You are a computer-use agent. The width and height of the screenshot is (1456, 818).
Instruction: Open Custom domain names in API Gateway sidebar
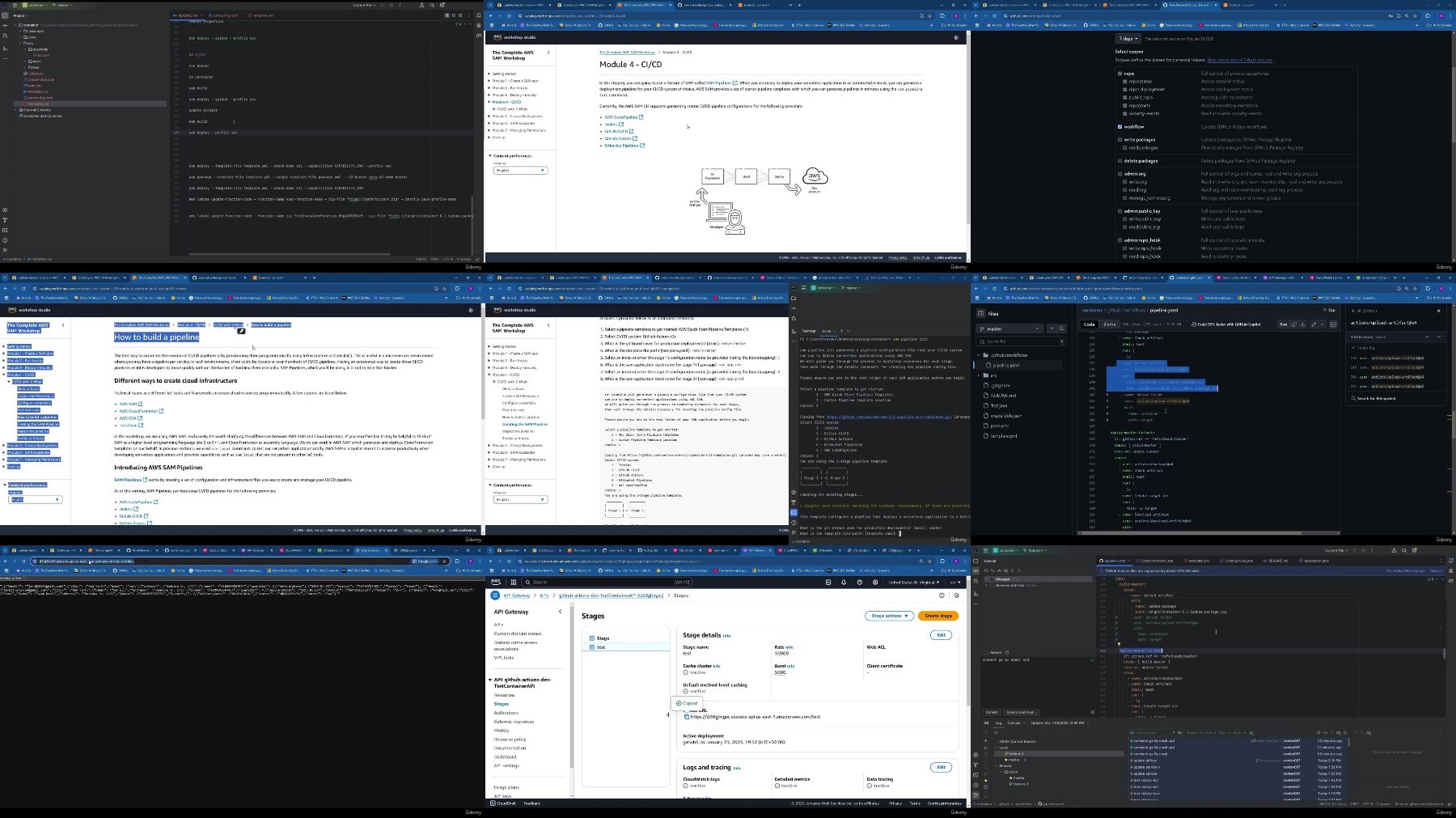[518, 634]
